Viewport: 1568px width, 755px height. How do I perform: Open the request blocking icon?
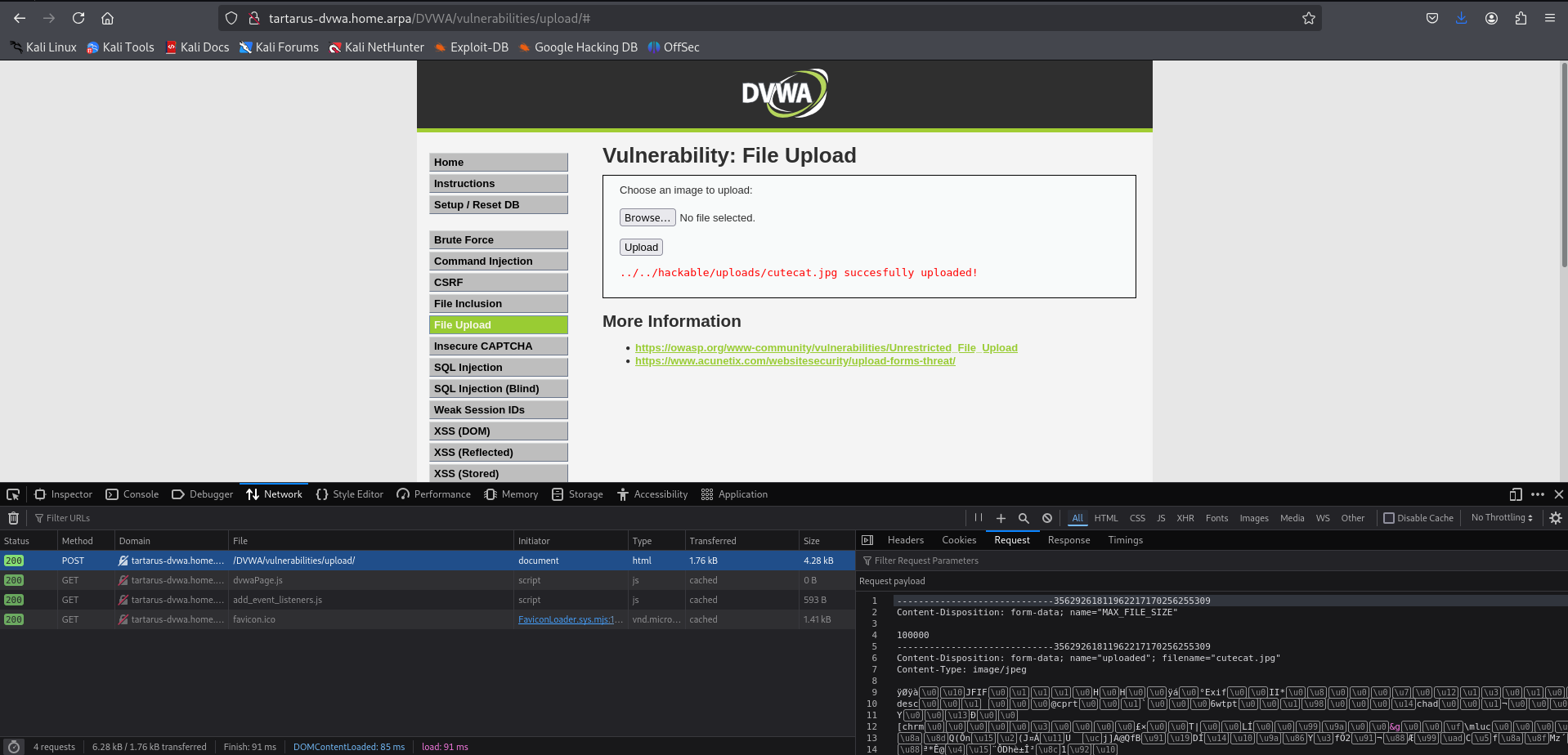(1047, 518)
